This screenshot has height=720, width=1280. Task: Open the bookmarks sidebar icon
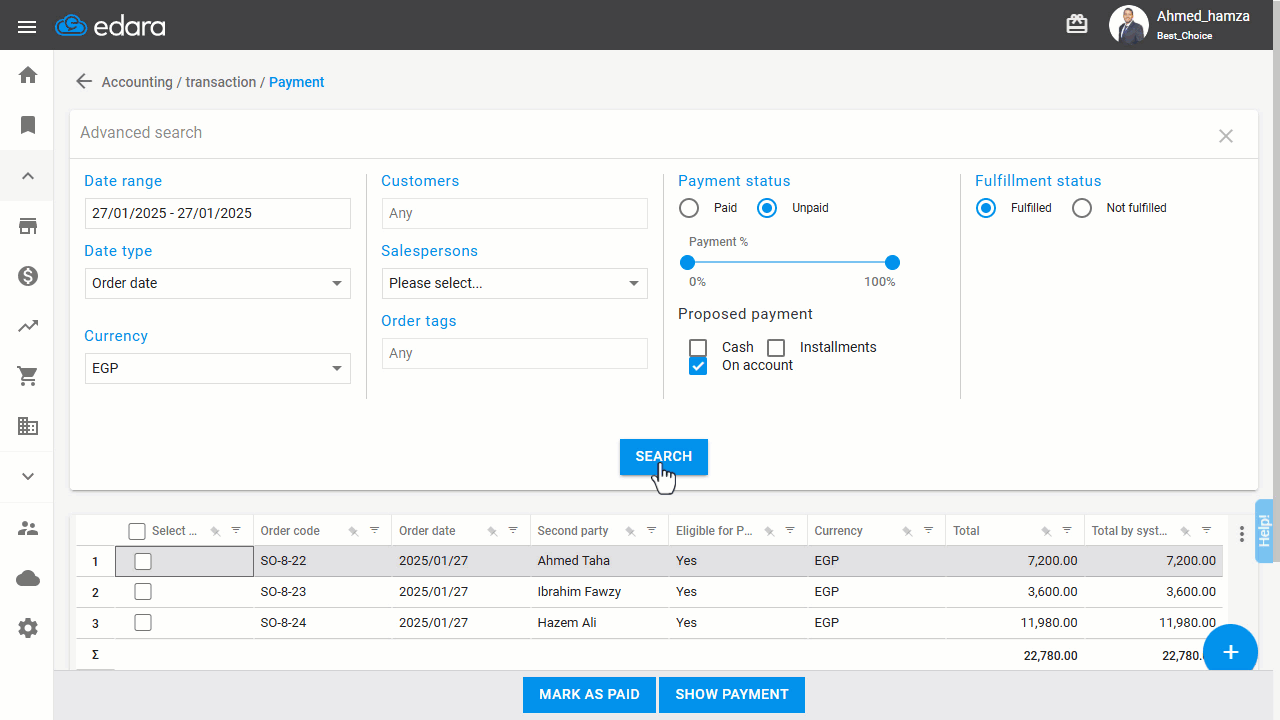point(28,125)
